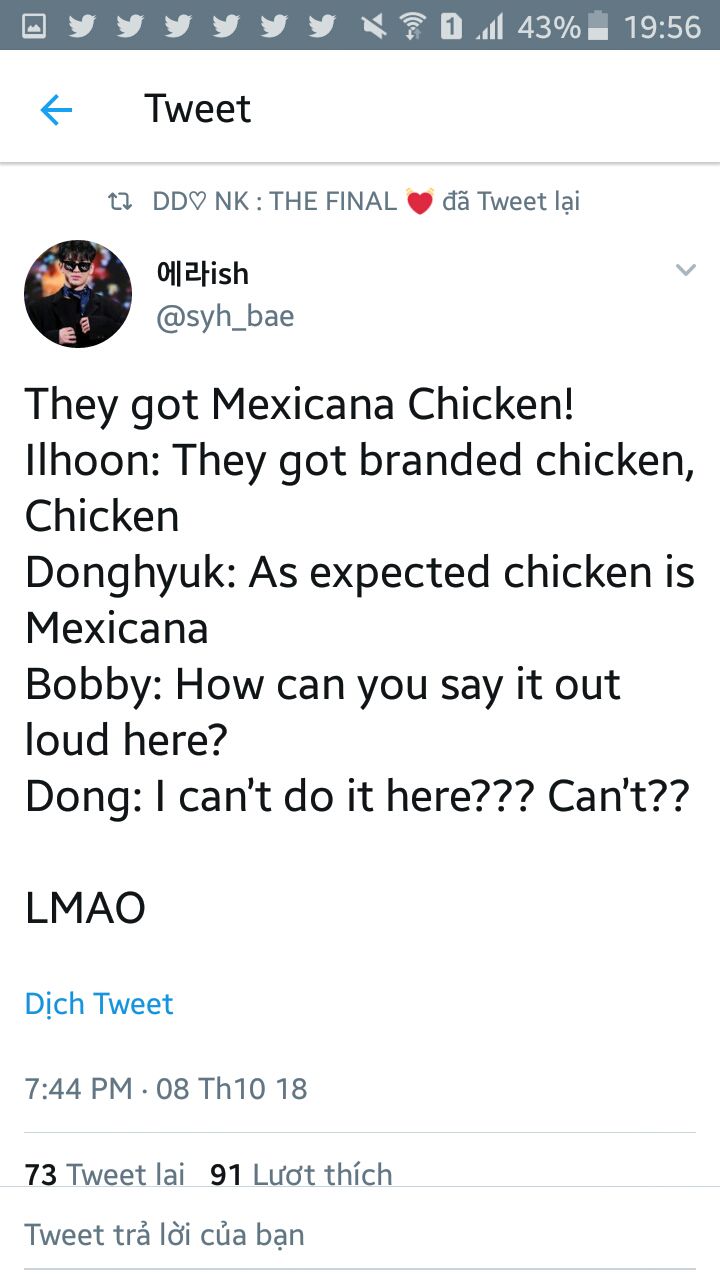Tap the 에라ish display name
Image resolution: width=720 pixels, height=1280 pixels.
(x=202, y=273)
